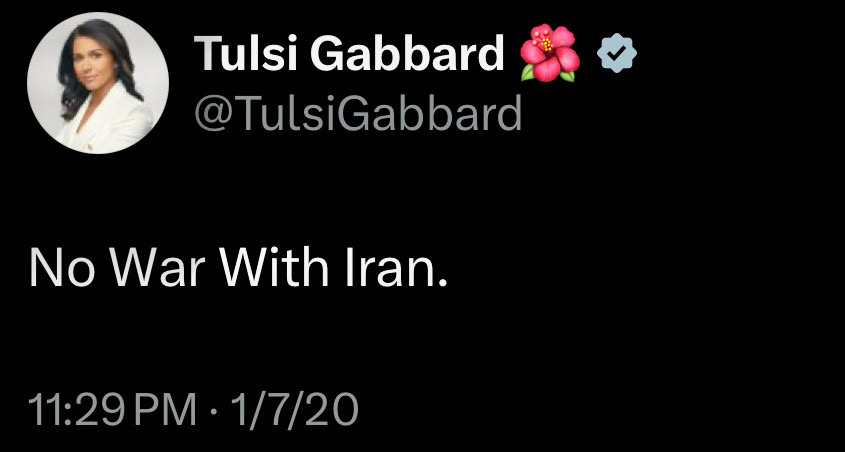Open the @TulsiGabbard handle link
This screenshot has width=845, height=452.
point(357,114)
